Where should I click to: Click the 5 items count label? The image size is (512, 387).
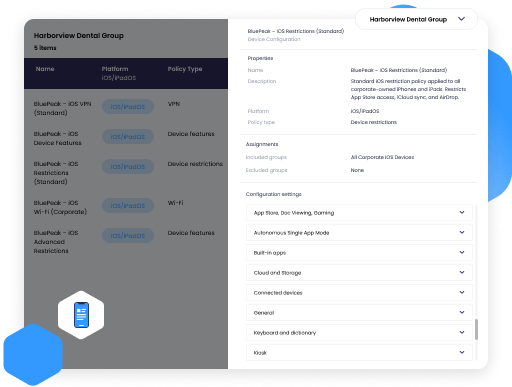coord(45,48)
